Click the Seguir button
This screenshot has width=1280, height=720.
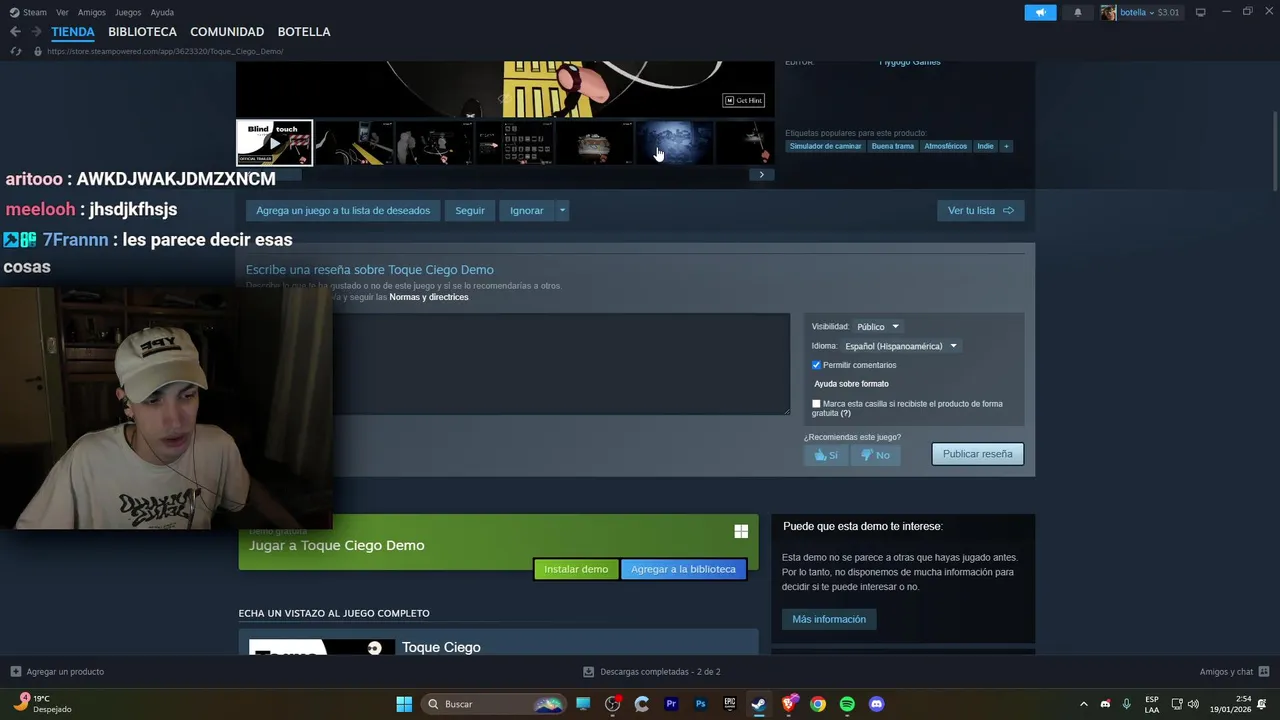pyautogui.click(x=470, y=211)
